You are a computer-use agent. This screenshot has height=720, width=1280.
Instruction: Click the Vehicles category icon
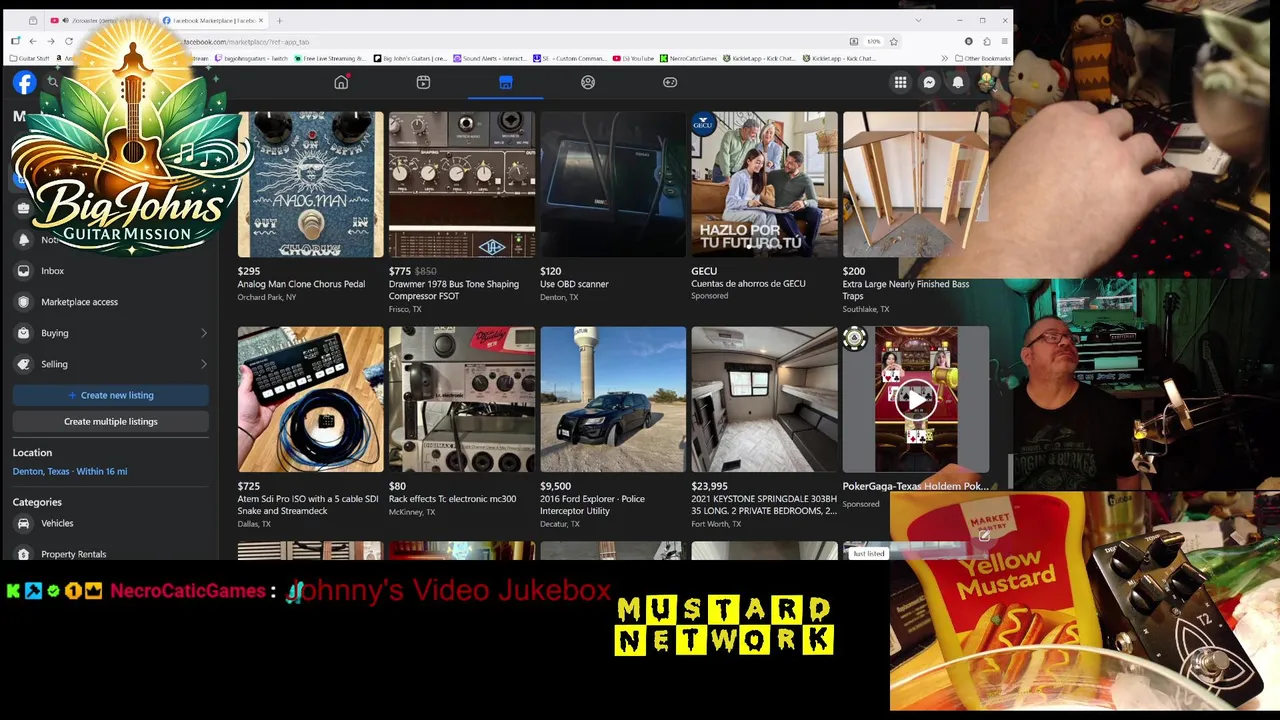click(x=24, y=523)
